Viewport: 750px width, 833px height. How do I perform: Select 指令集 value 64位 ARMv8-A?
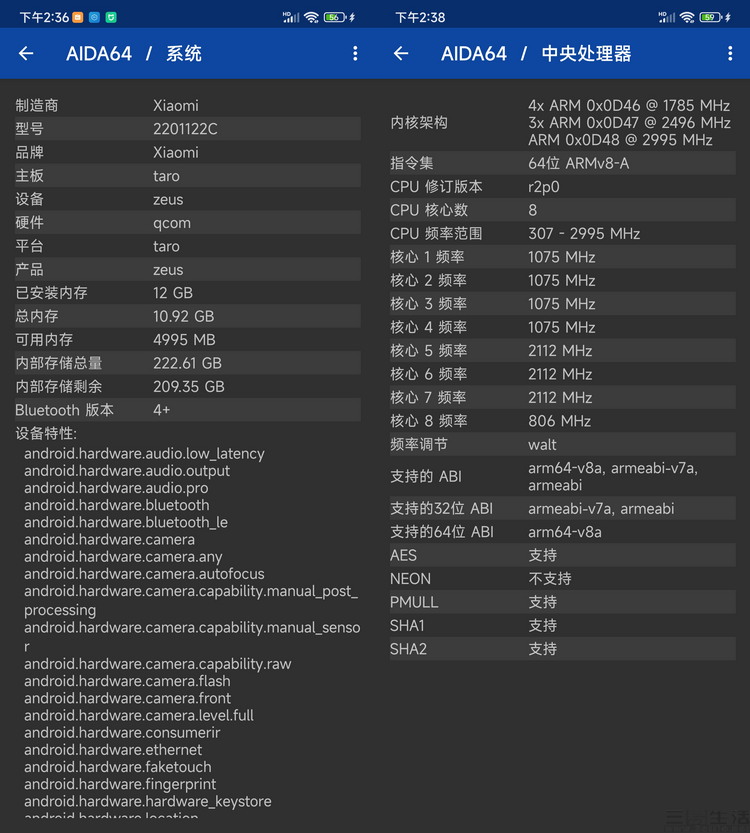coord(578,164)
